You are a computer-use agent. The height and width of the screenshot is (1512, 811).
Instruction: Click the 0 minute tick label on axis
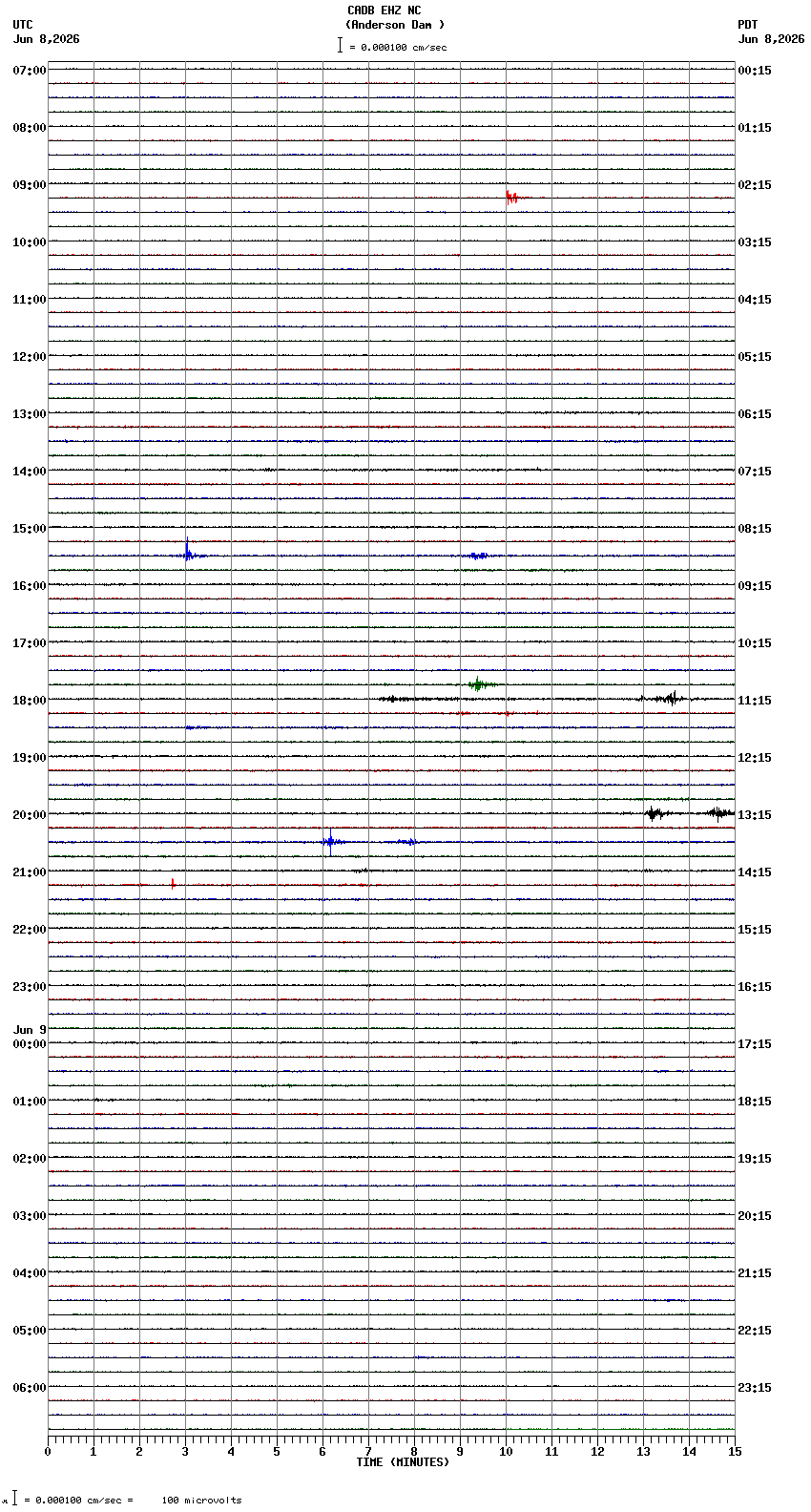(48, 1452)
